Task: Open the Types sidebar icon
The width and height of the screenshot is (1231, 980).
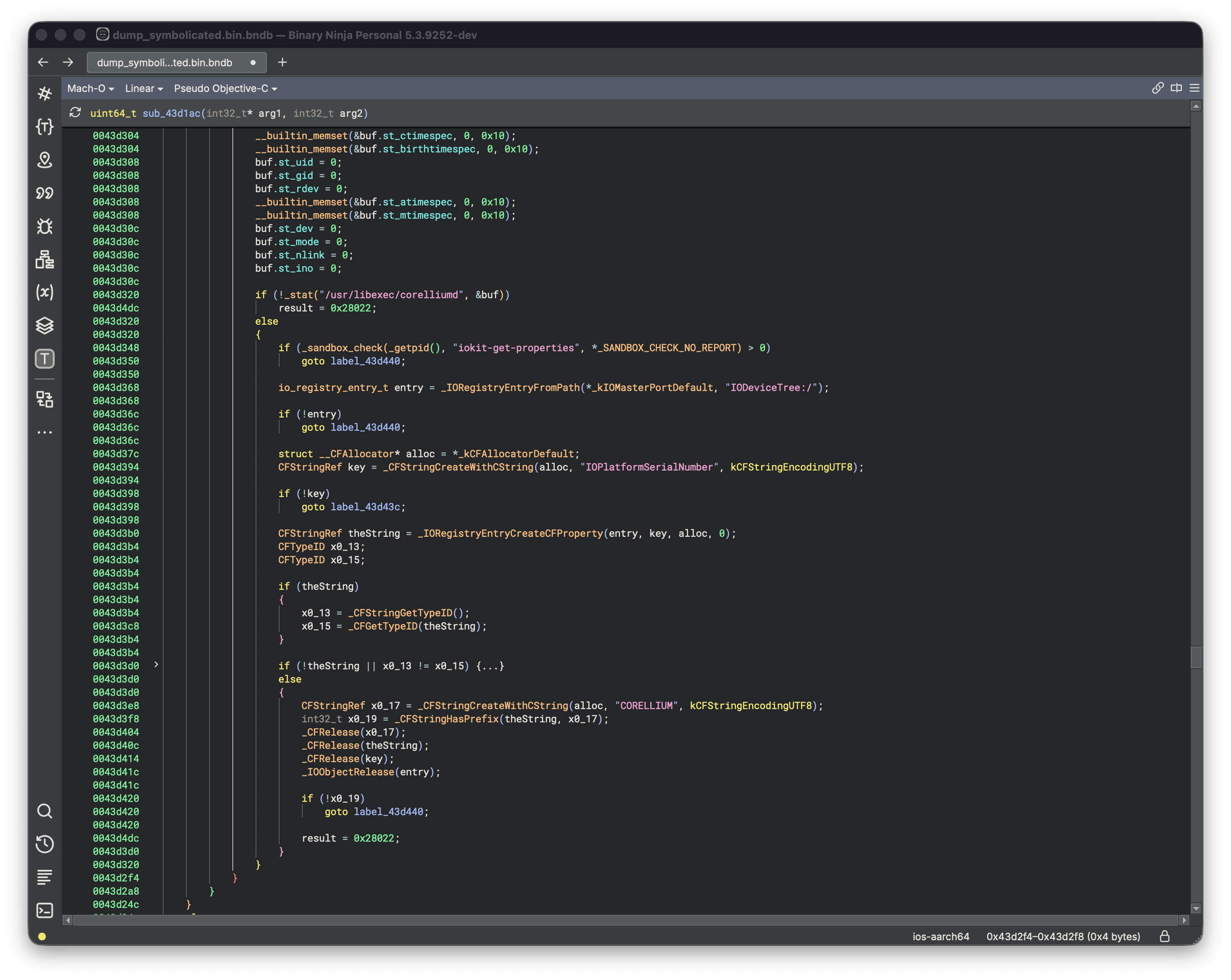Action: click(x=45, y=127)
